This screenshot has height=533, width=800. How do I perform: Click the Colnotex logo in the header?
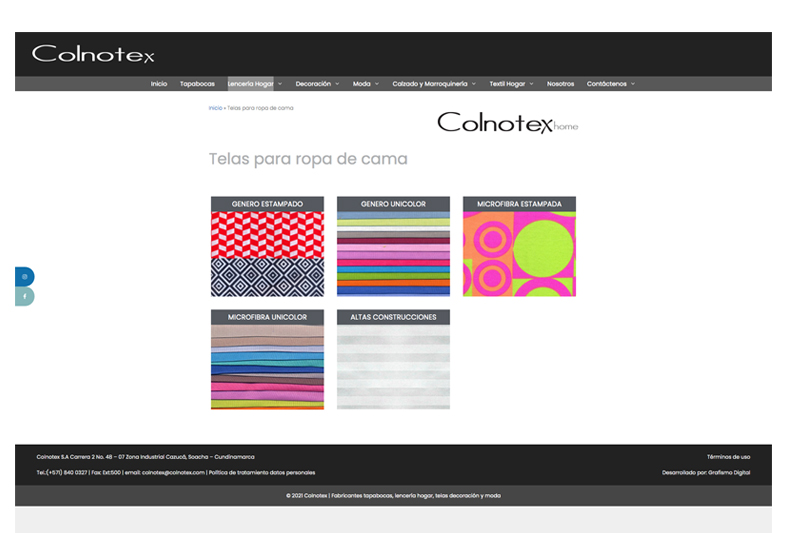[x=93, y=54]
